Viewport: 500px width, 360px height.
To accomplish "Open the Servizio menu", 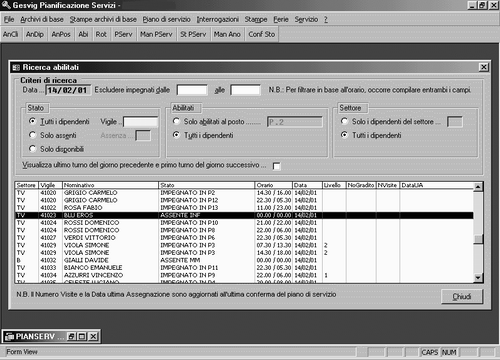I will [306, 19].
